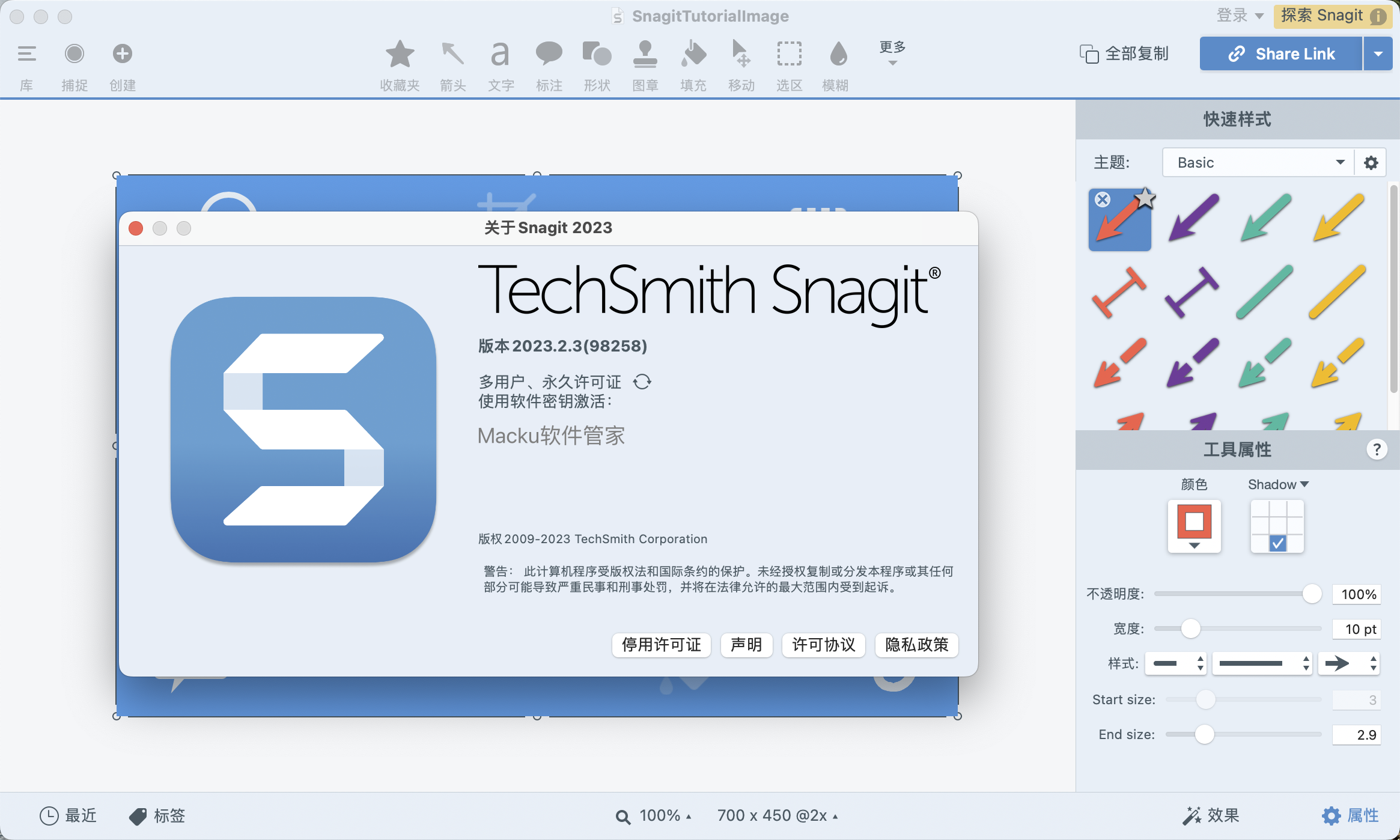Viewport: 1400px width, 840px height.
Task: Open the color swatch picker
Action: point(1195,526)
